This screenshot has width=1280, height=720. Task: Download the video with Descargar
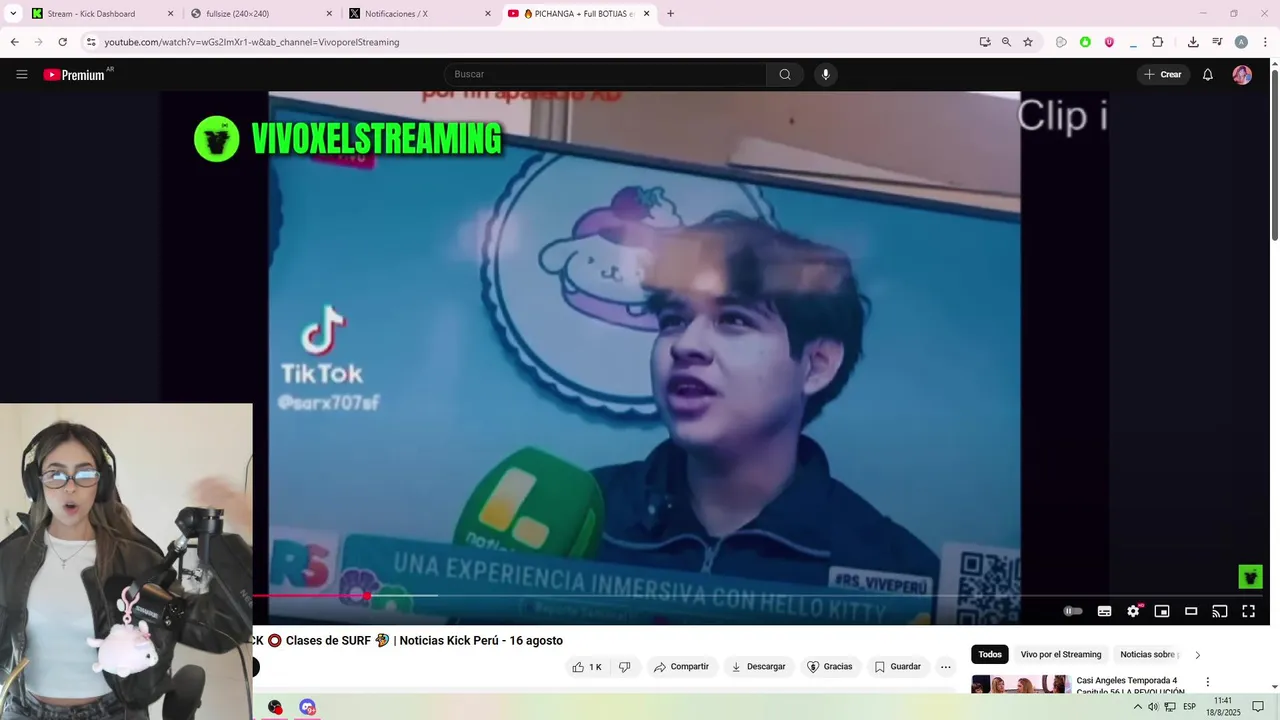[x=758, y=667]
